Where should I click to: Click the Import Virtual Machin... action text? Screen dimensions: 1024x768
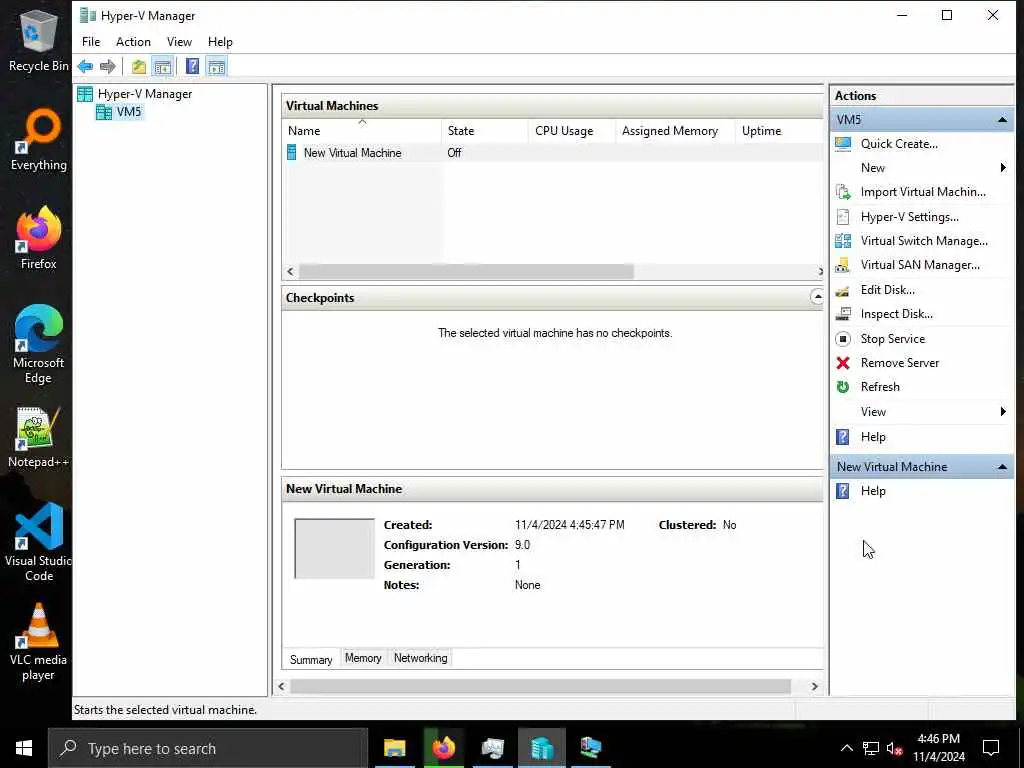pyautogui.click(x=923, y=192)
